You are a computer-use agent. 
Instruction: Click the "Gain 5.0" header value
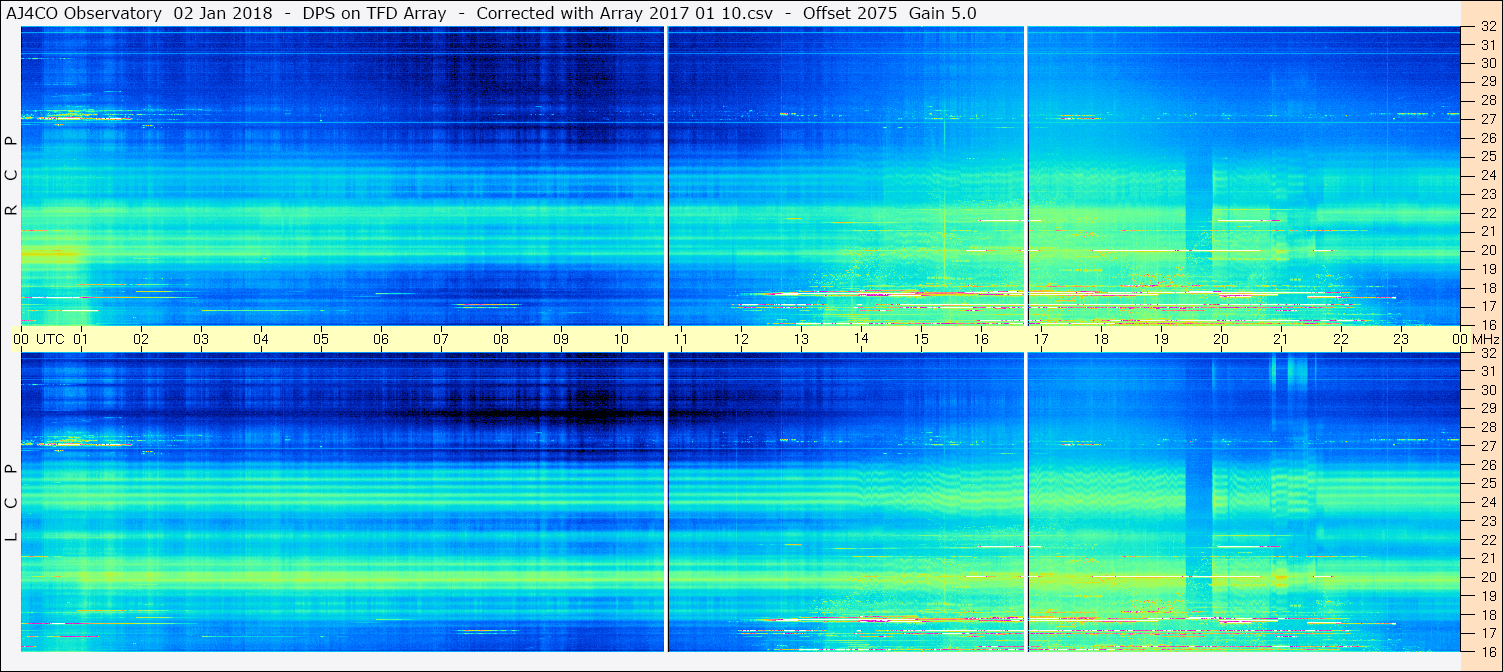click(943, 13)
